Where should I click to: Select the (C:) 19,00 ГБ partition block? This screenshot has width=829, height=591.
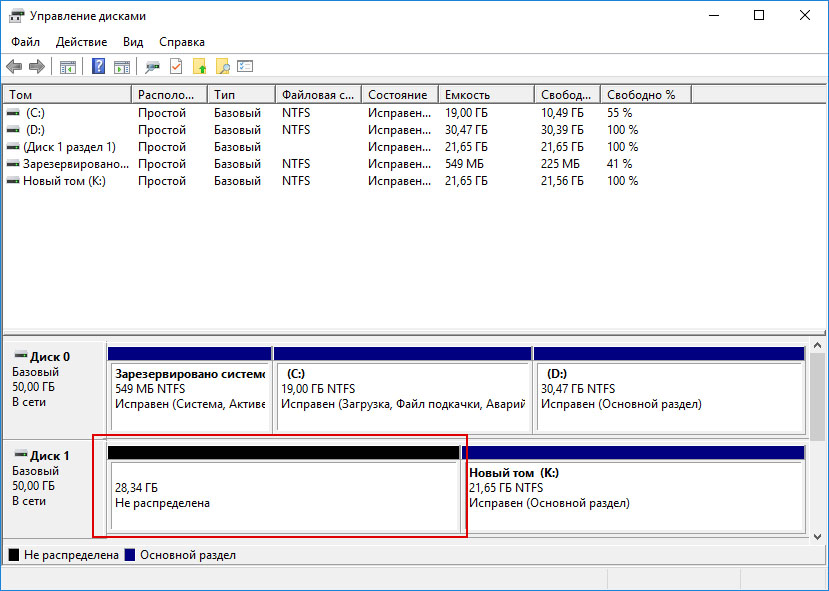click(x=402, y=390)
